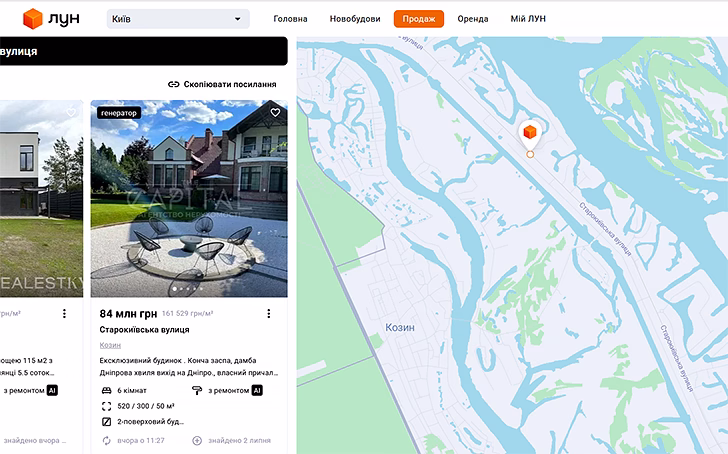Favorite the 84 млн грн house listing
The image size is (728, 454).
(275, 112)
